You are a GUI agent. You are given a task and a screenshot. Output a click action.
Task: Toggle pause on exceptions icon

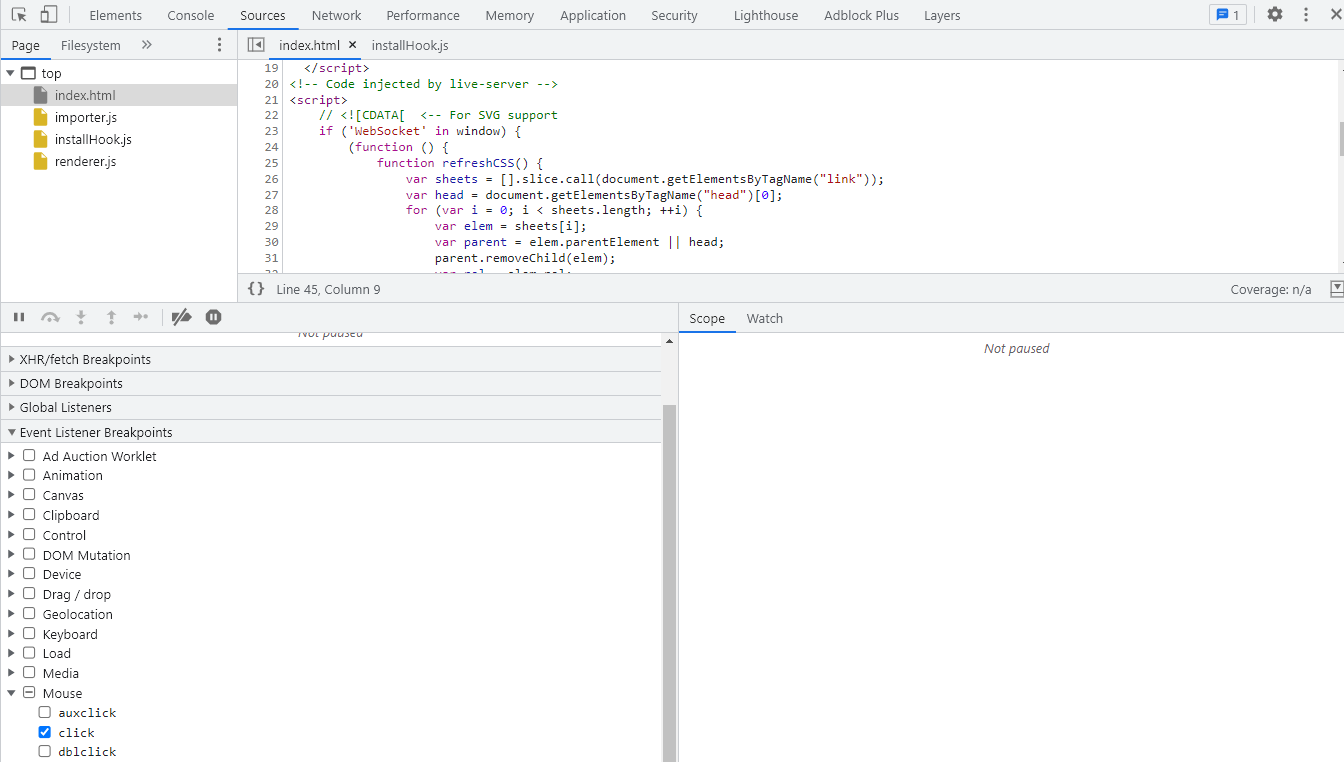[x=213, y=317]
